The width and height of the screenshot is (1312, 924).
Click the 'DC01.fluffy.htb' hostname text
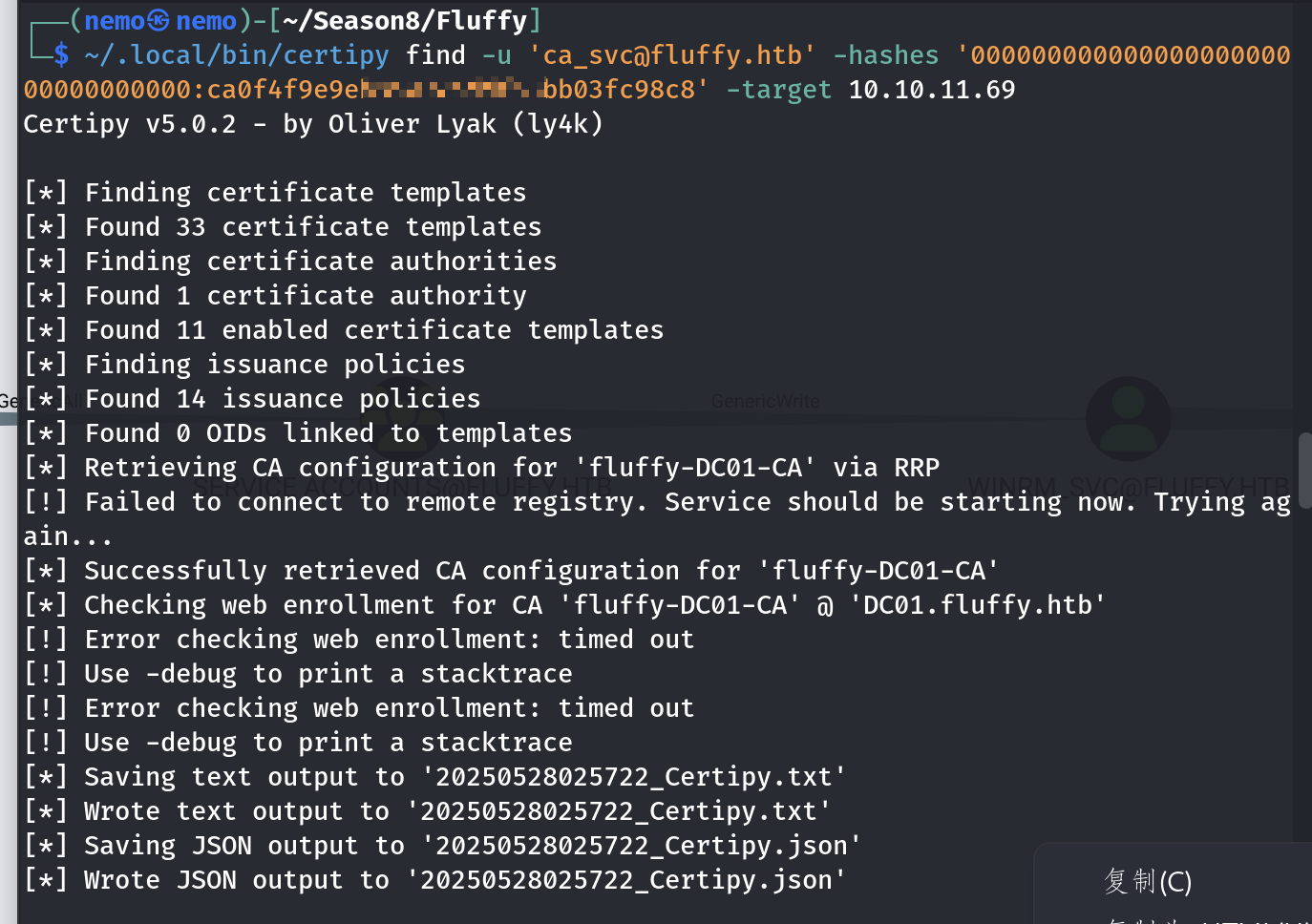pos(978,605)
